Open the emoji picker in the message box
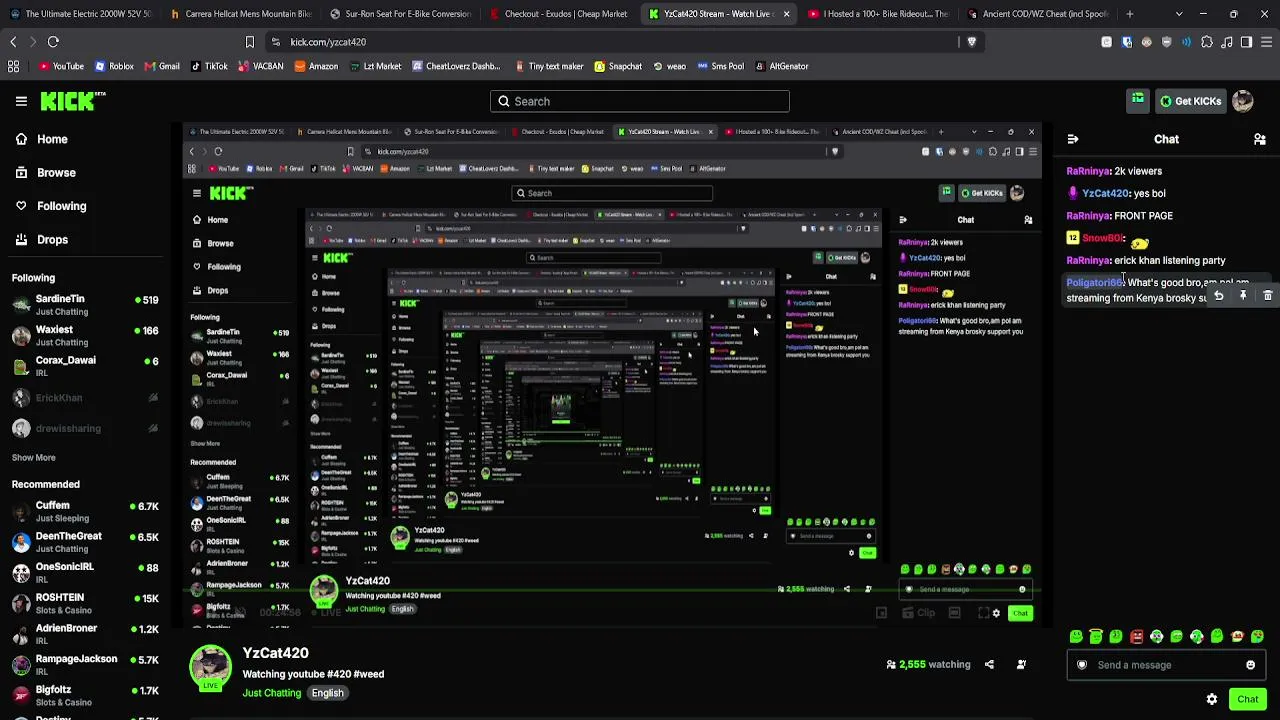The height and width of the screenshot is (720, 1280). [1250, 665]
